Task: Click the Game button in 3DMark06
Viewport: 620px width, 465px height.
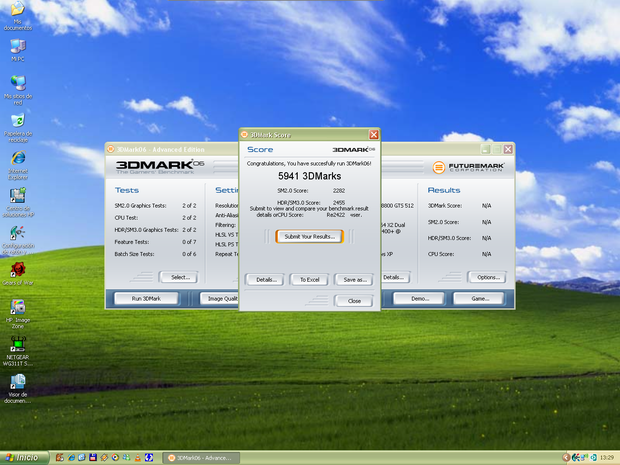Action: click(x=479, y=298)
